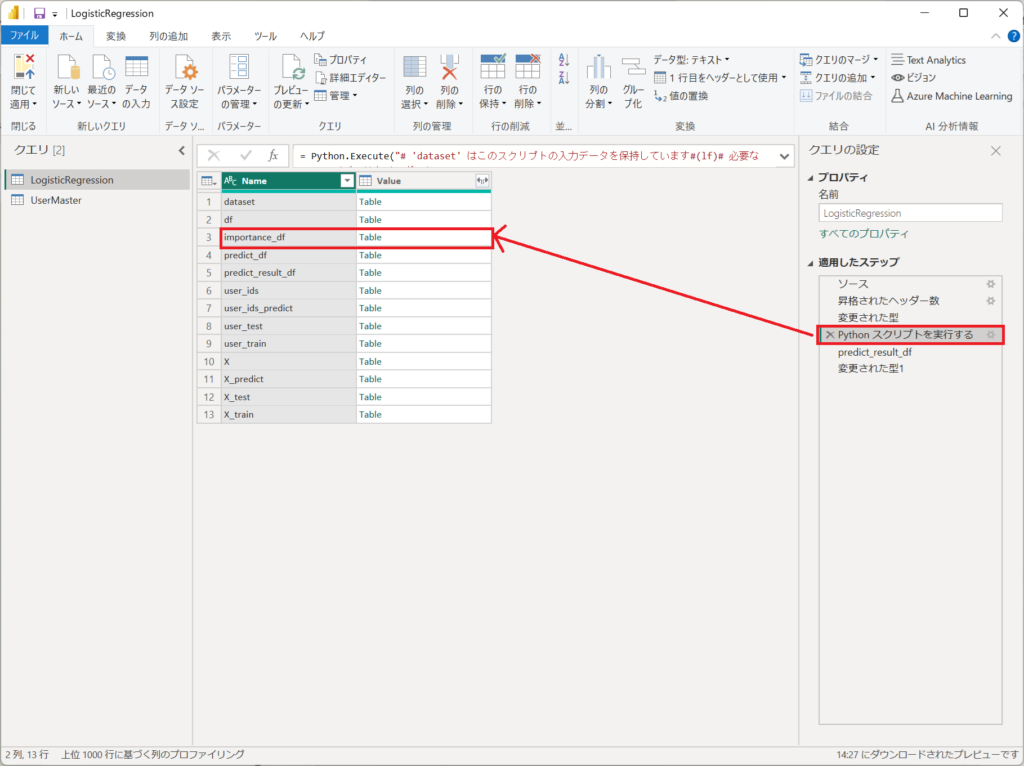
Task: Open 1 行目をヘッダーとして使用 dropdown
Action: tap(720, 78)
